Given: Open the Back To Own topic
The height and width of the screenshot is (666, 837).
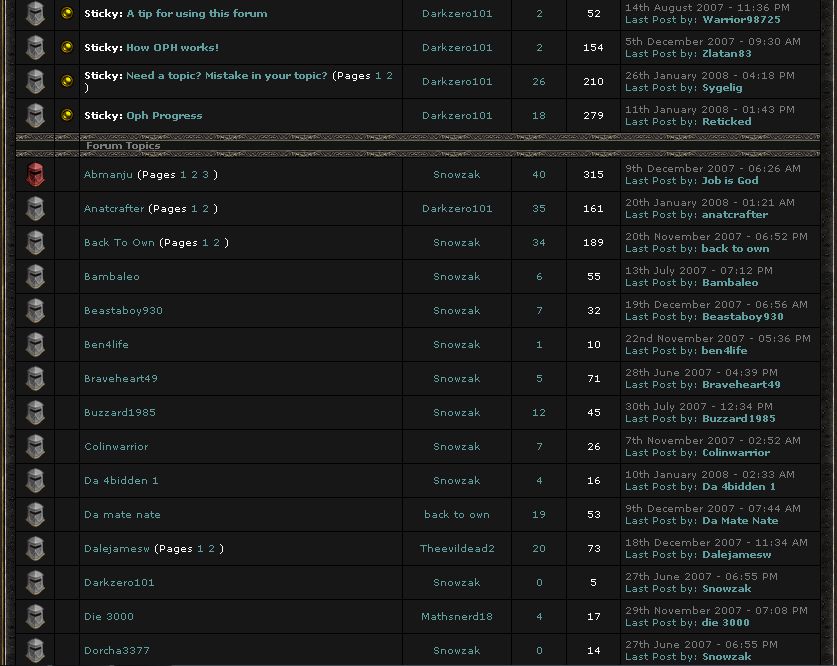Looking at the screenshot, I should point(120,242).
